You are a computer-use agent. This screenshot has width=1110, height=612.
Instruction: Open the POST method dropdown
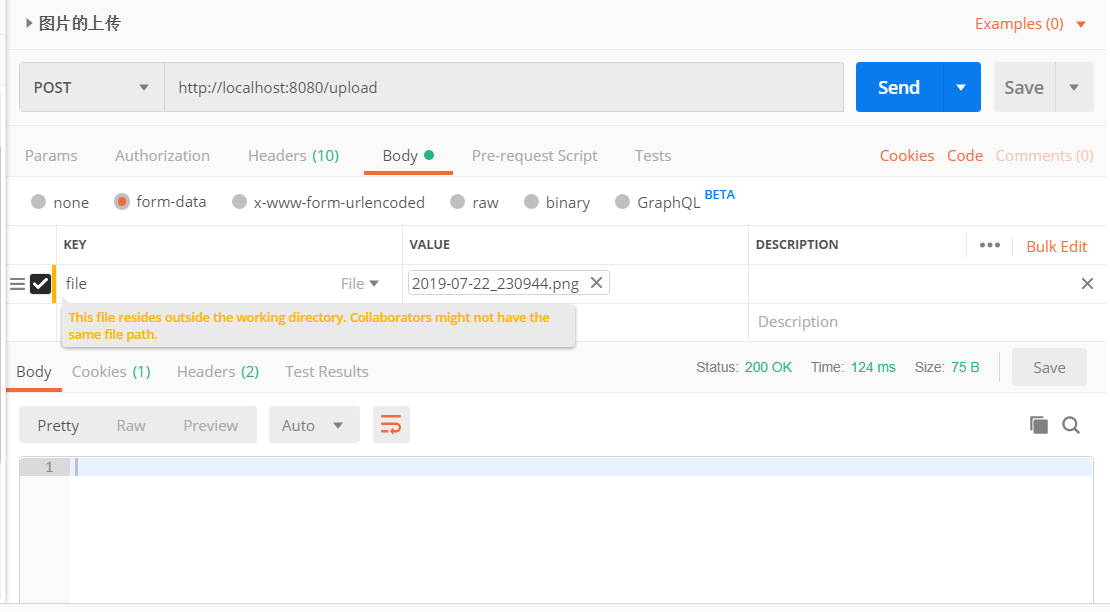(92, 87)
